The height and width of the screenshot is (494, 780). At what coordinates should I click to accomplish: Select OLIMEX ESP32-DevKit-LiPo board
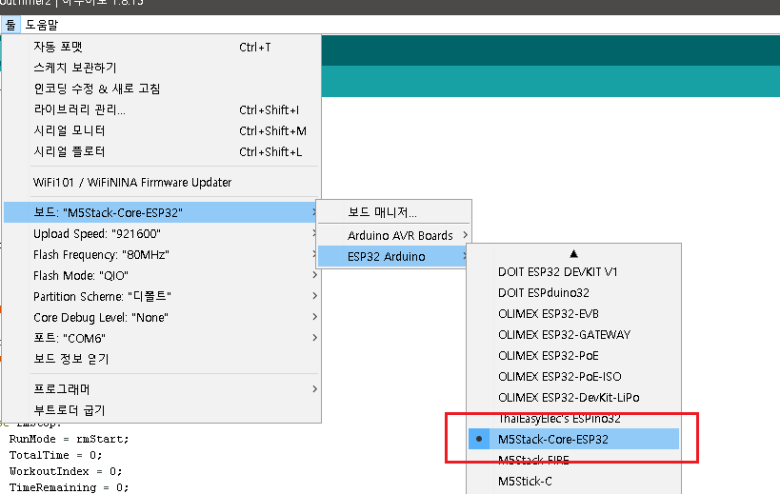[x=574, y=397]
